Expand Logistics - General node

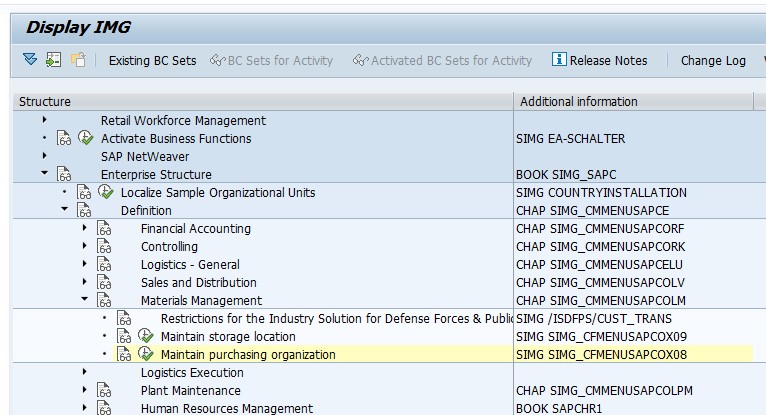tap(85, 264)
